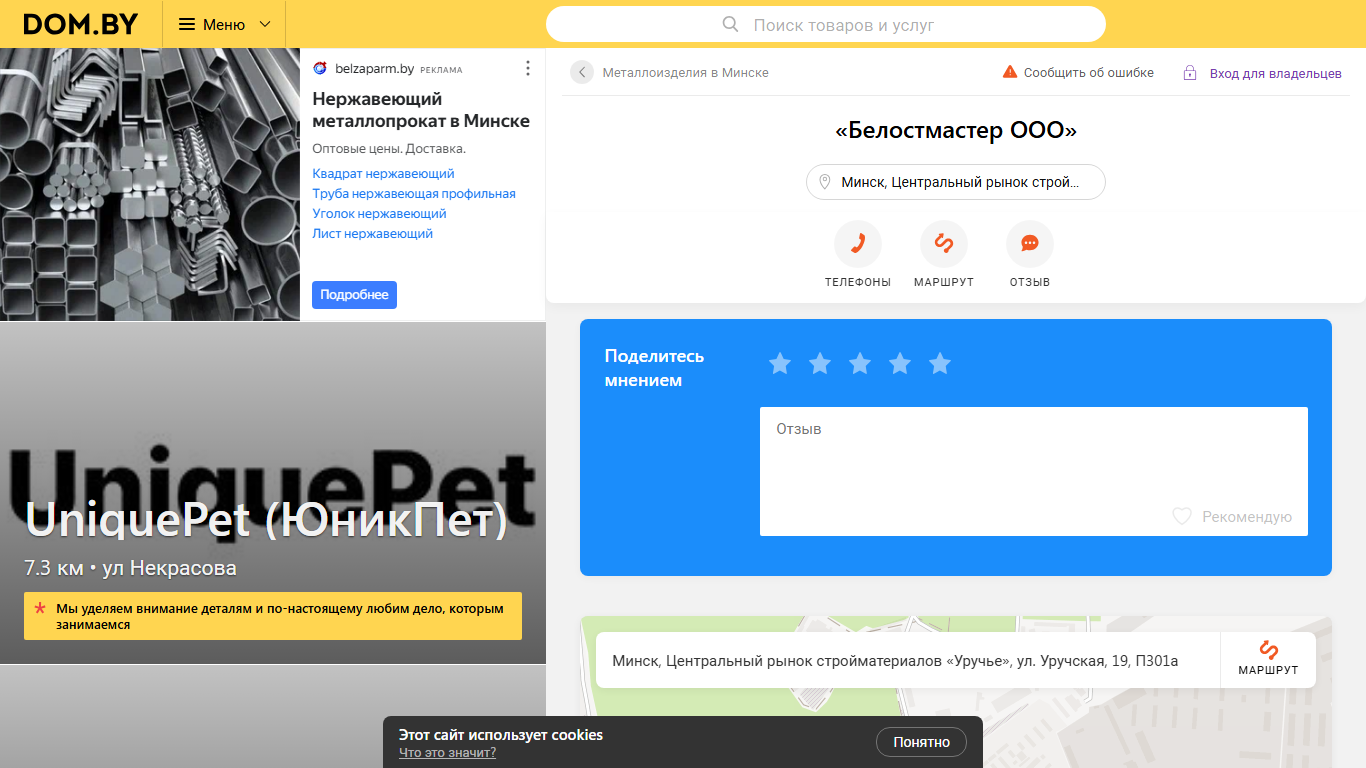This screenshot has height=768, width=1366.
Task: Open the Труба нержавеющая профильная link
Action: pyautogui.click(x=414, y=194)
